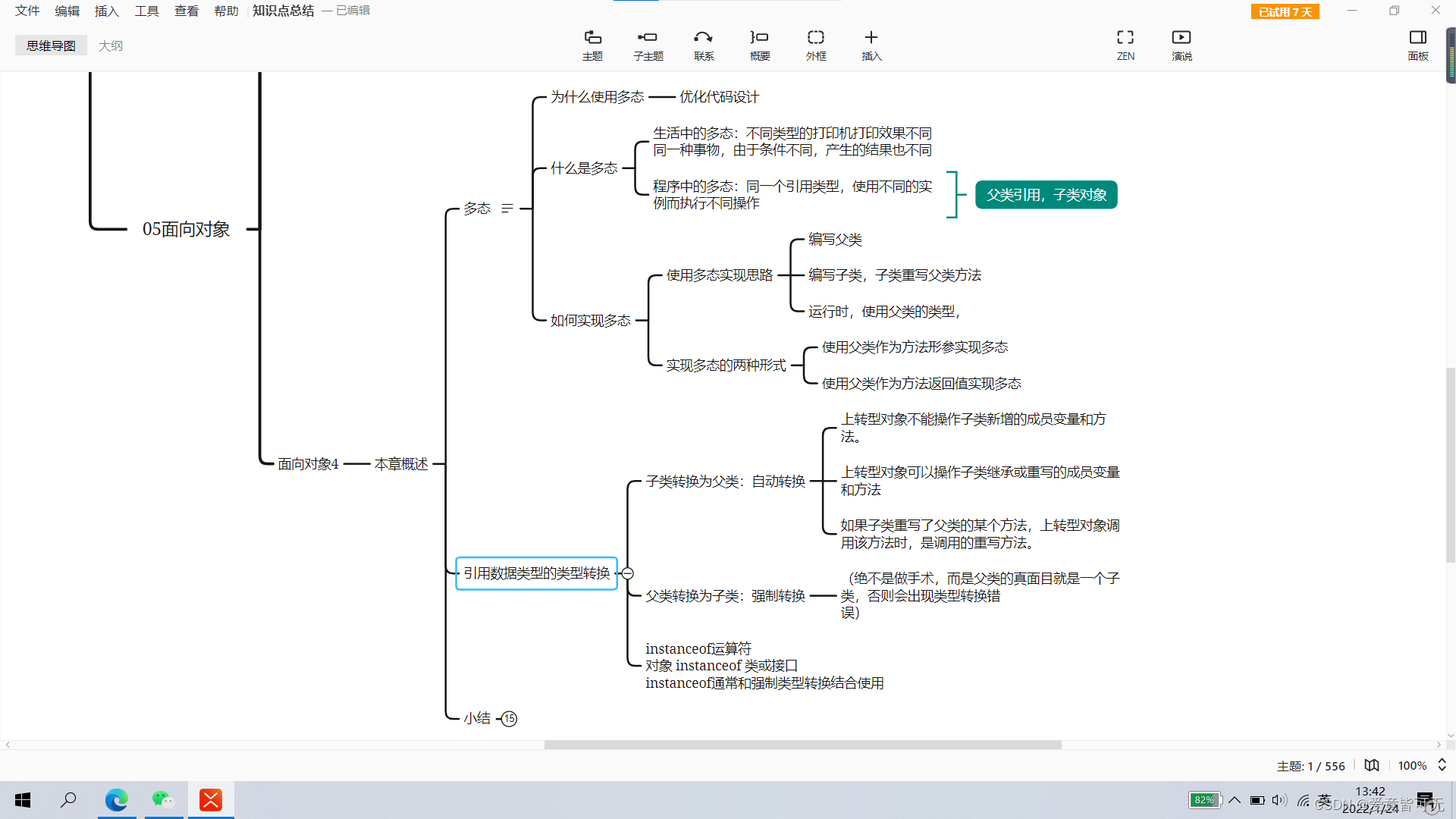Click the horizontal scrollbar thumb

[x=802, y=745]
